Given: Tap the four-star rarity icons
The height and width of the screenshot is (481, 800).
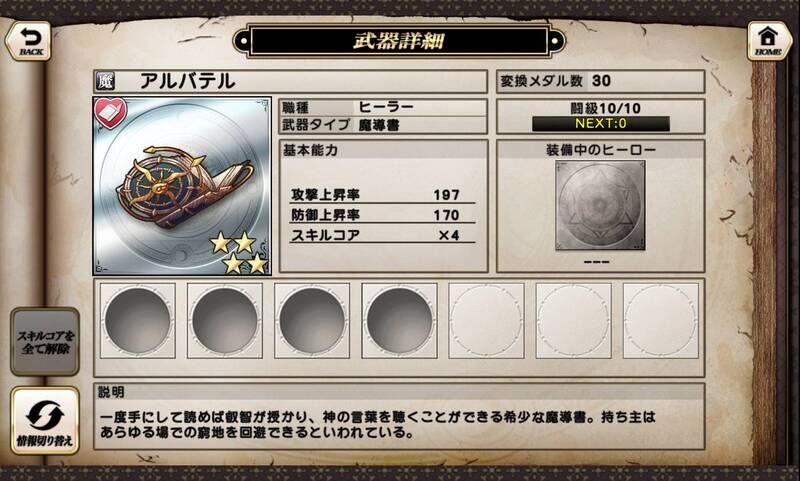Looking at the screenshot, I should [239, 252].
